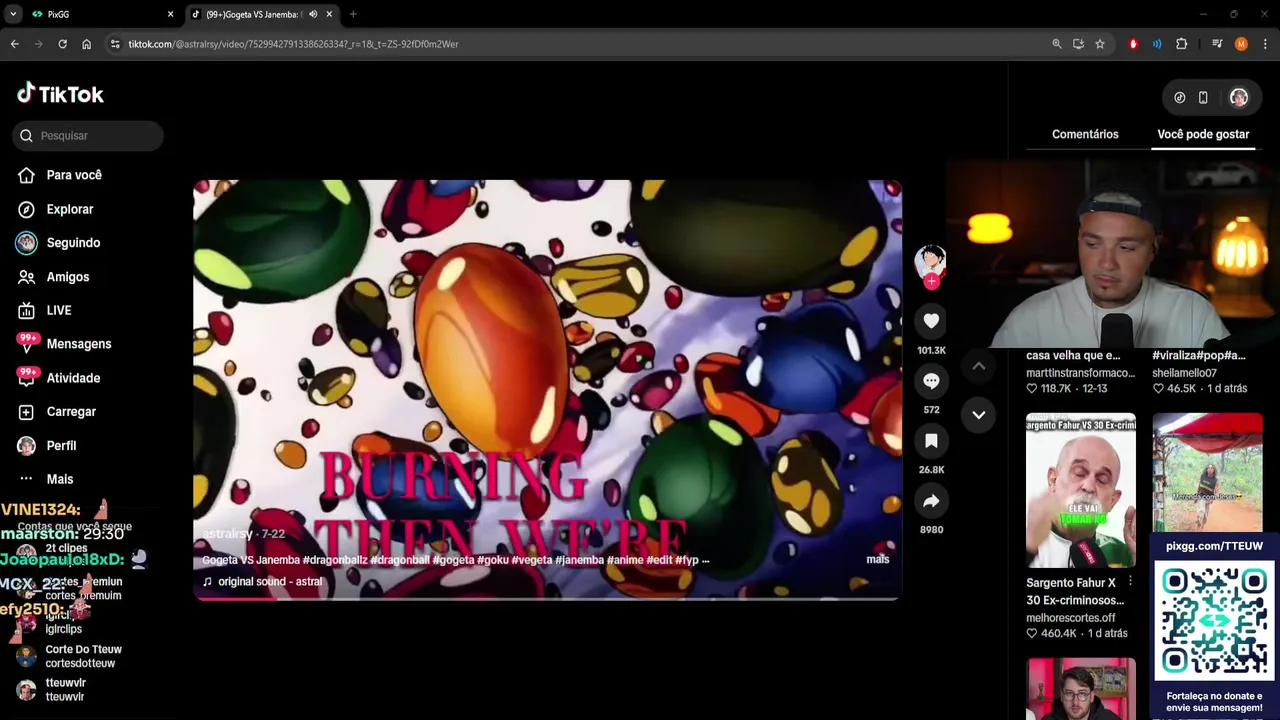Viewport: 1280px width, 720px height.
Task: Click the #dragonballz hashtag
Action: pos(335,560)
